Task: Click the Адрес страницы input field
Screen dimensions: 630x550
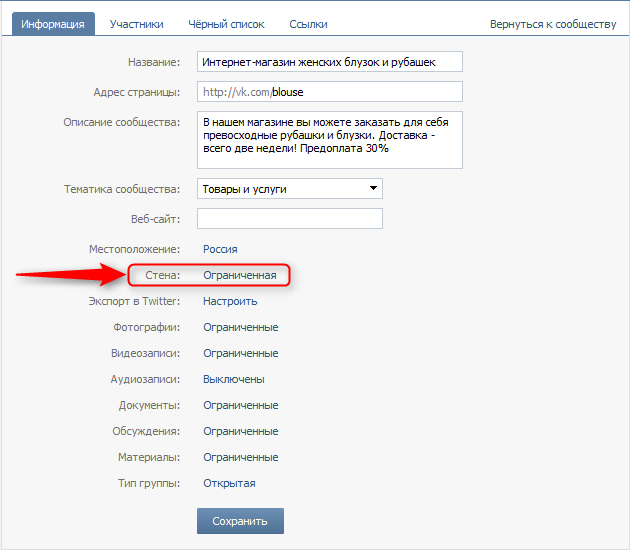Action: click(x=329, y=92)
